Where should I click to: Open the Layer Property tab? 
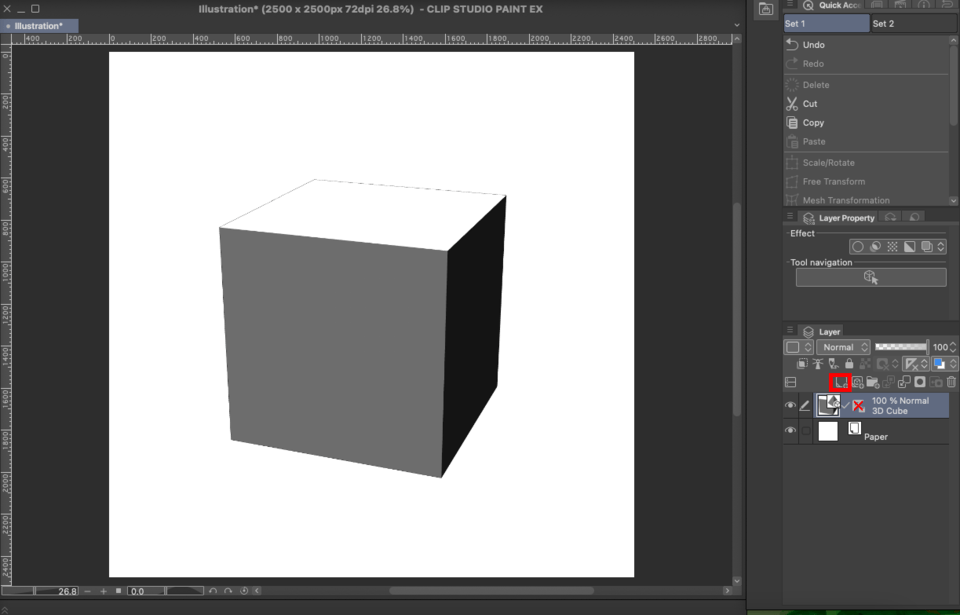(839, 218)
